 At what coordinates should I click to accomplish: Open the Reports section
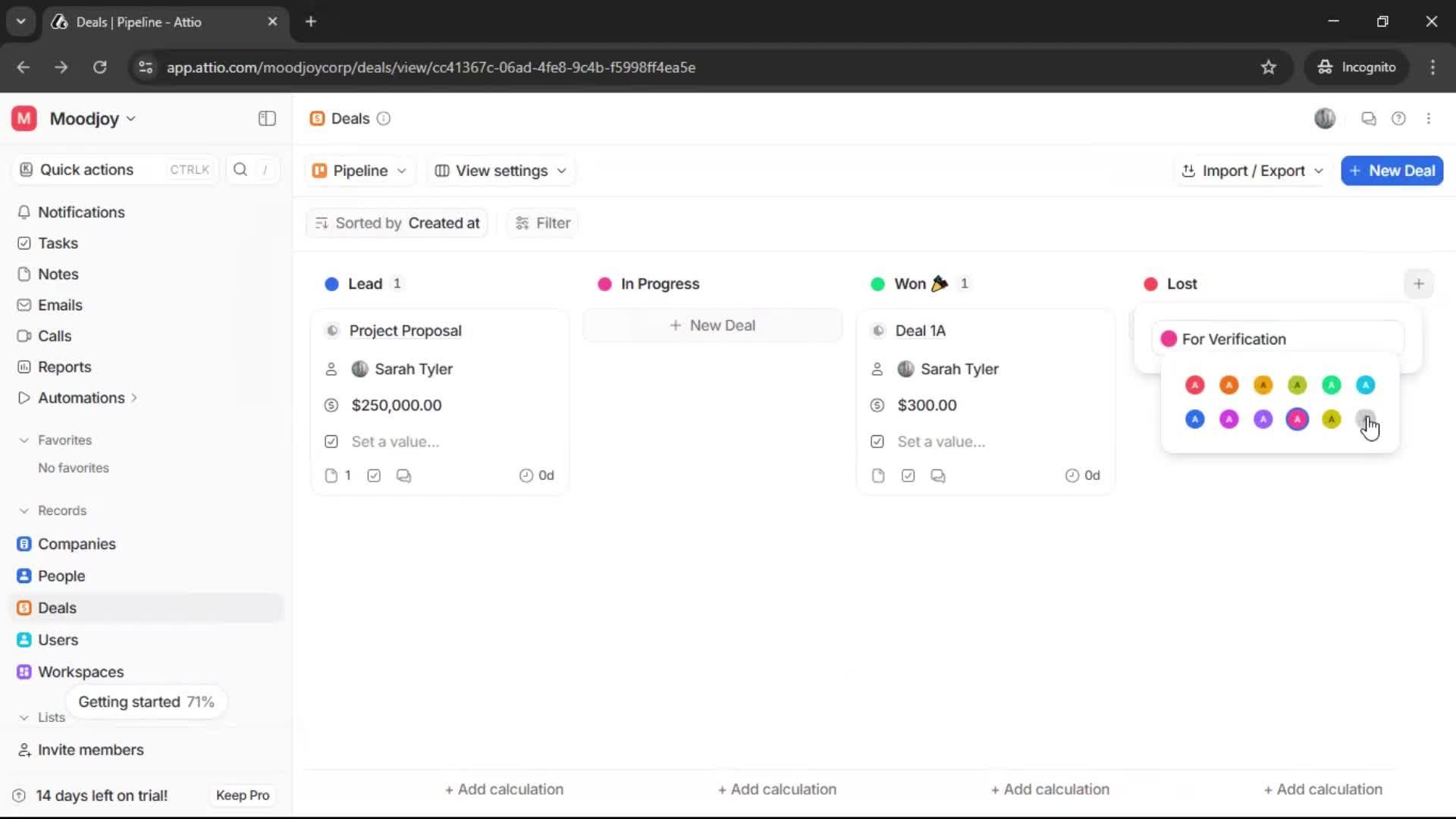64,367
